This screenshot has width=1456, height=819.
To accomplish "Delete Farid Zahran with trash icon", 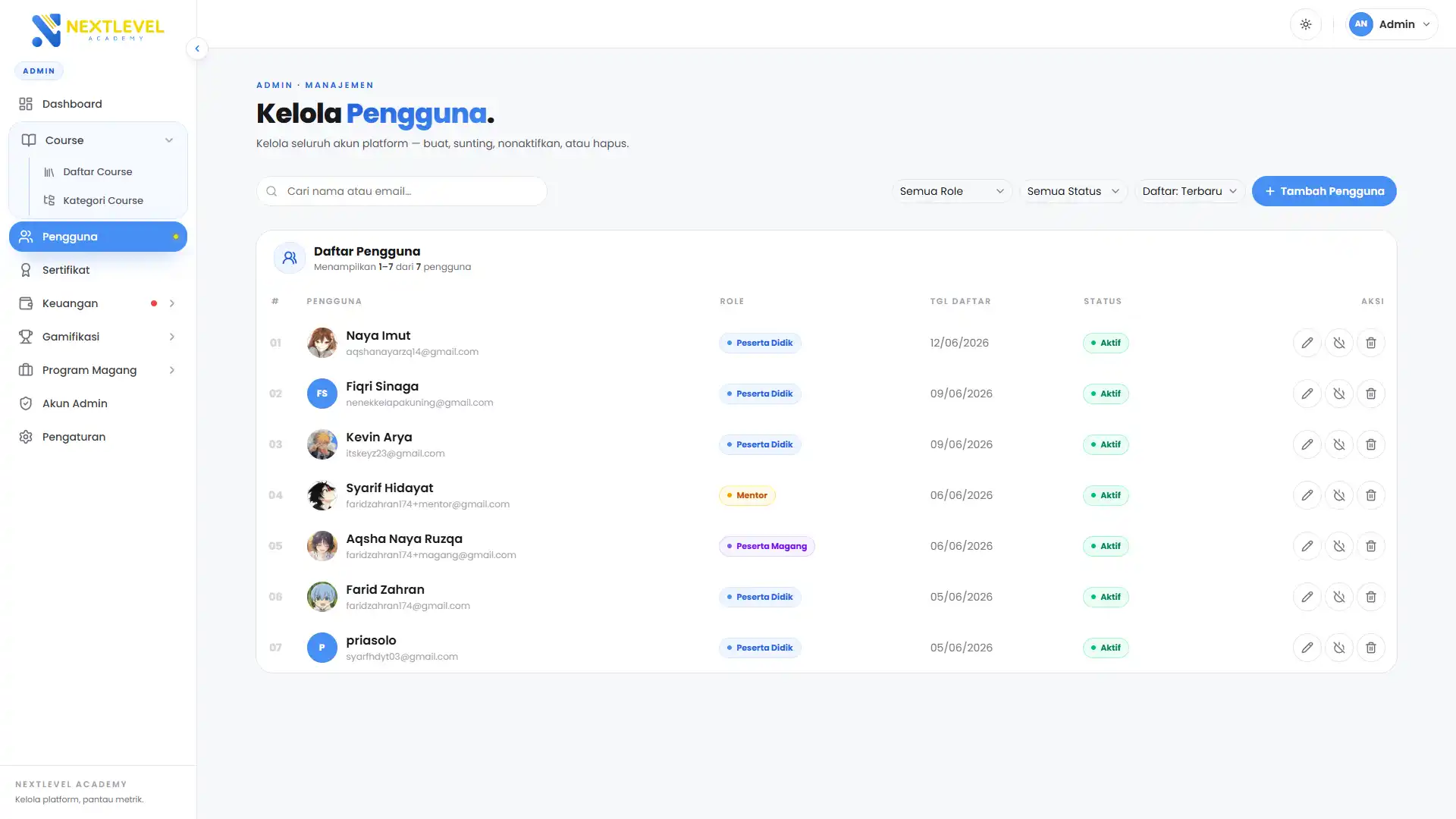I will click(1370, 597).
